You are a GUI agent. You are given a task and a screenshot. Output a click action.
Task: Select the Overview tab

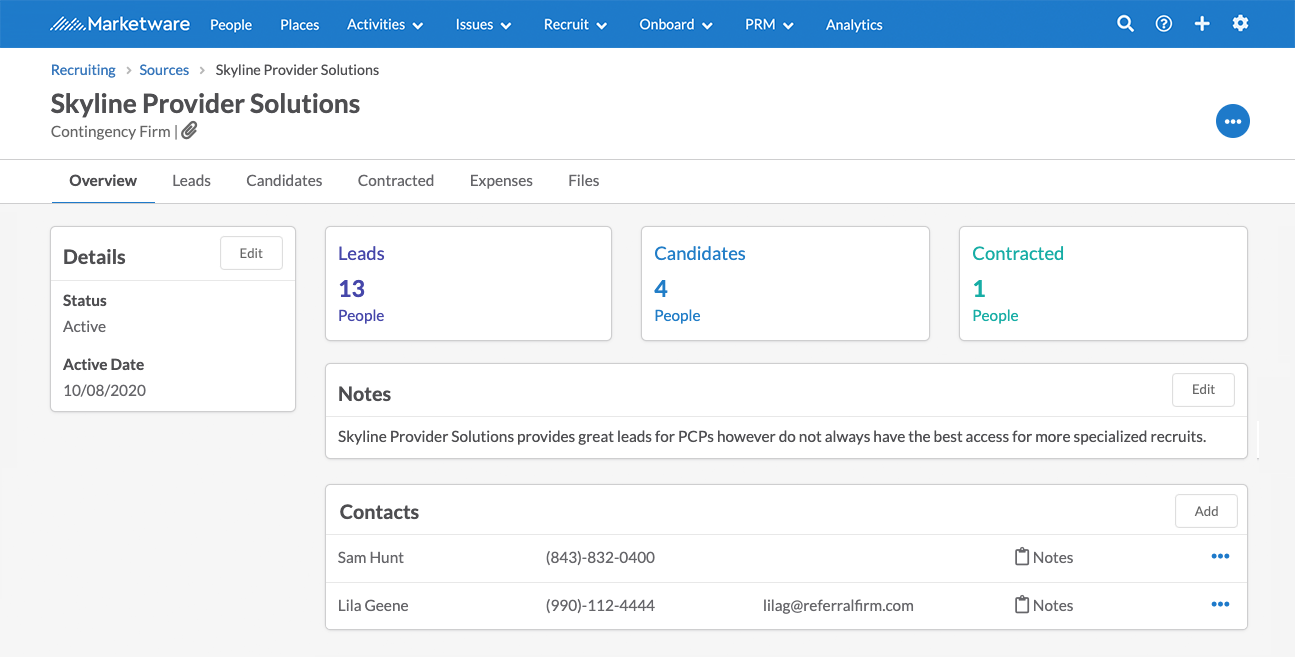(x=103, y=181)
